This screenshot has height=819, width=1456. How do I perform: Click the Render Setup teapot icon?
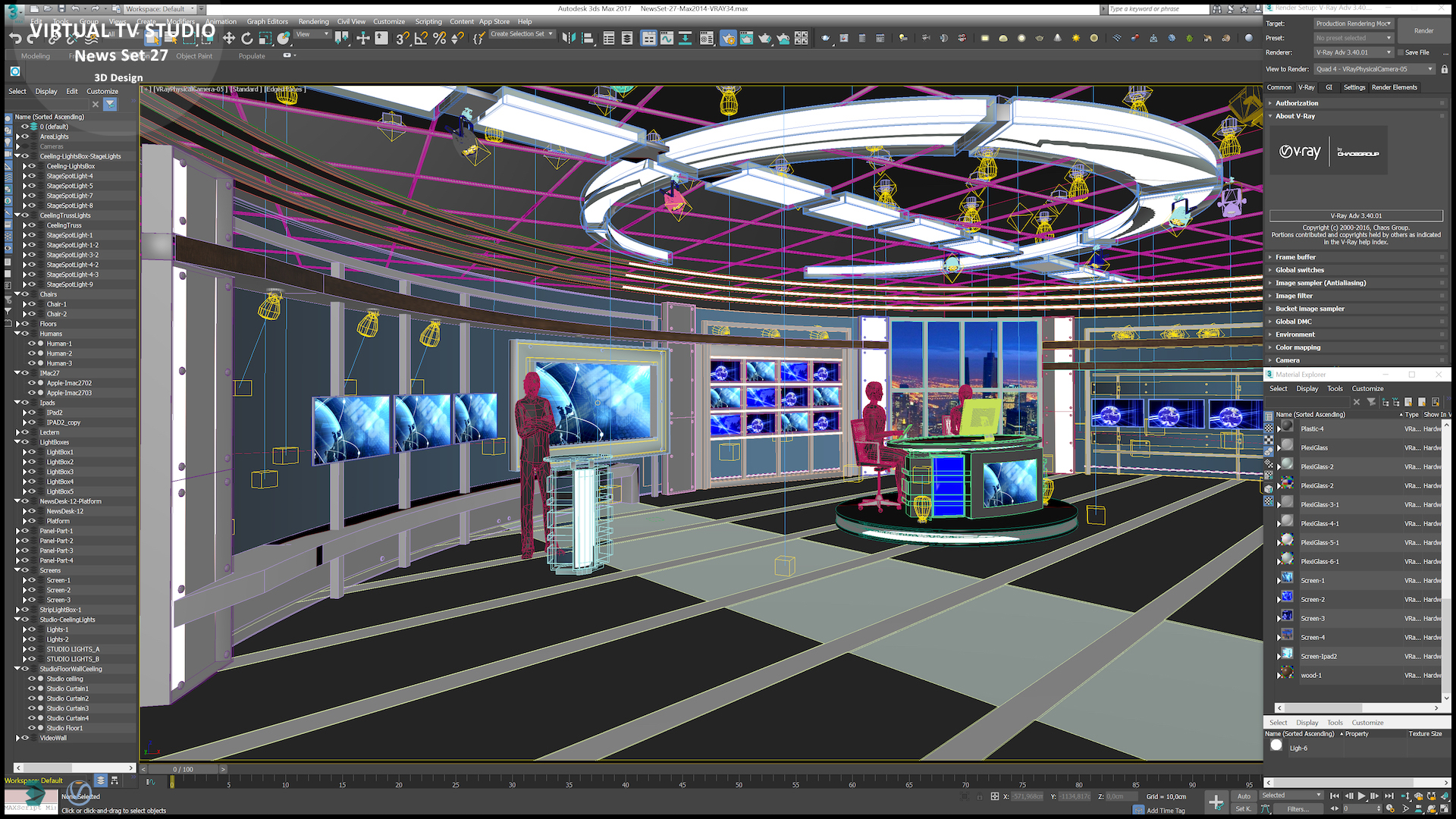pyautogui.click(x=728, y=39)
